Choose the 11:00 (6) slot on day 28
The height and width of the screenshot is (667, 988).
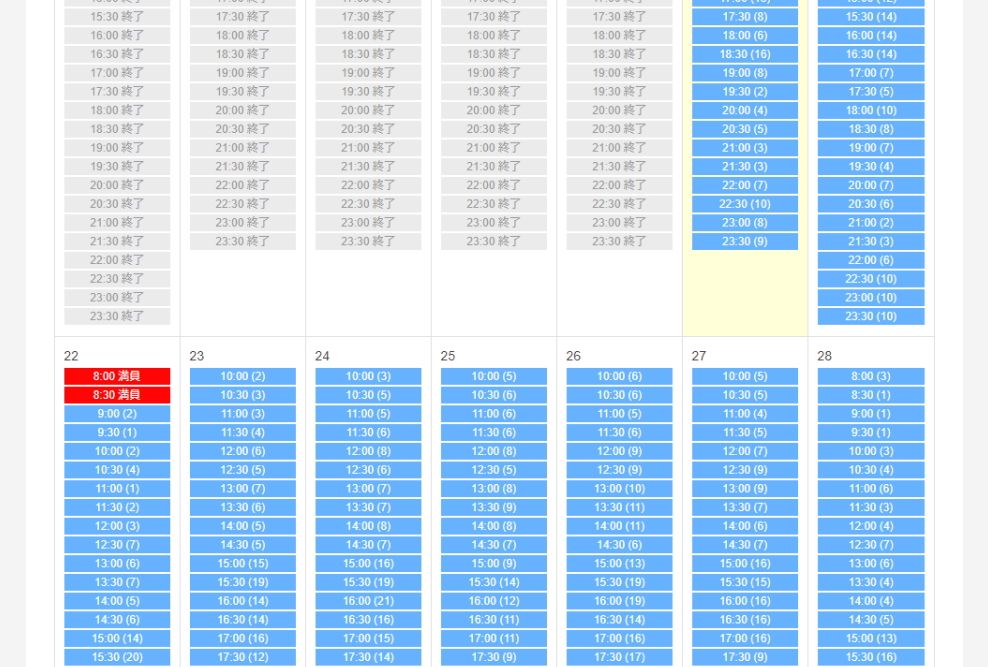pos(871,489)
